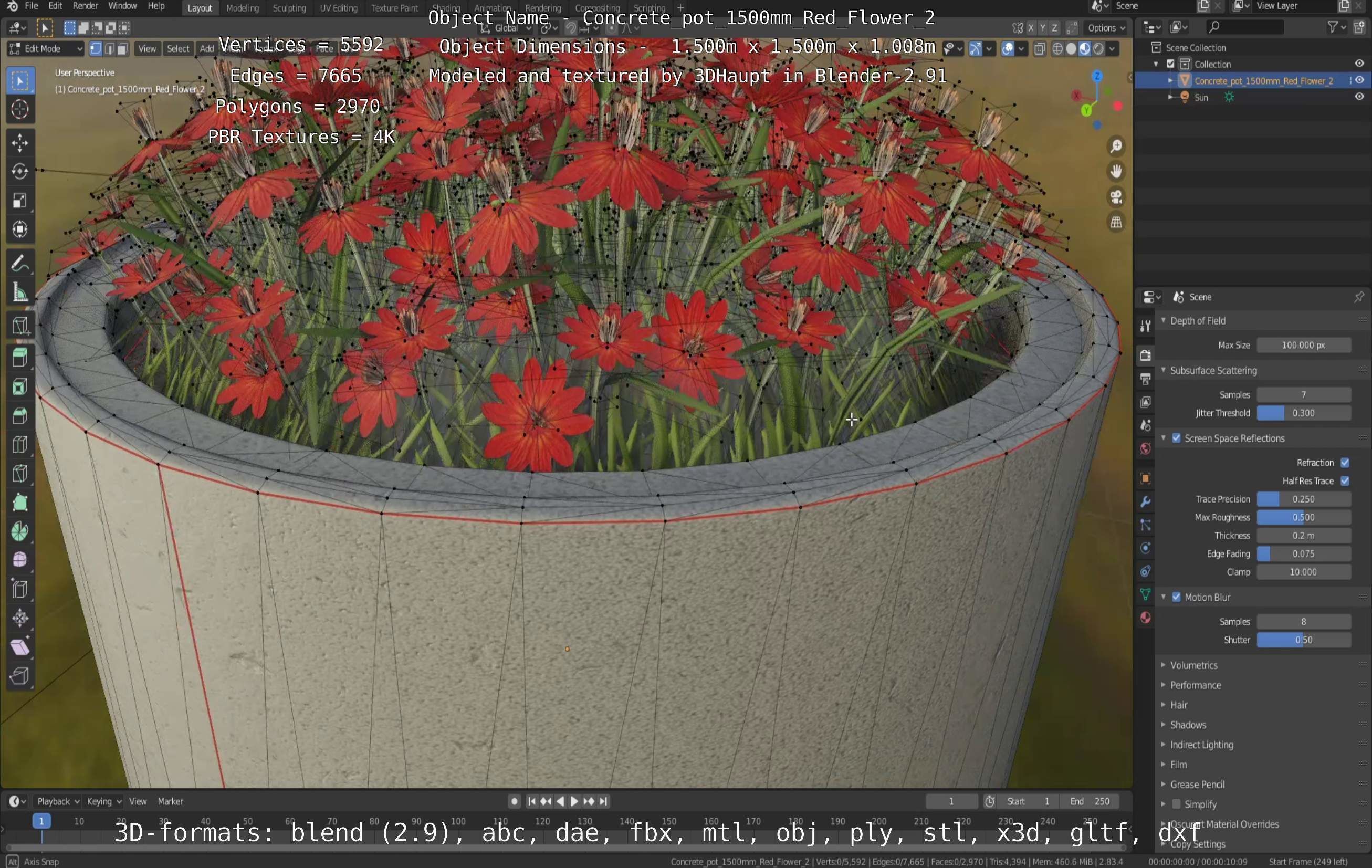Viewport: 1372px width, 868px height.
Task: Jump to the last frame
Action: pyautogui.click(x=603, y=802)
